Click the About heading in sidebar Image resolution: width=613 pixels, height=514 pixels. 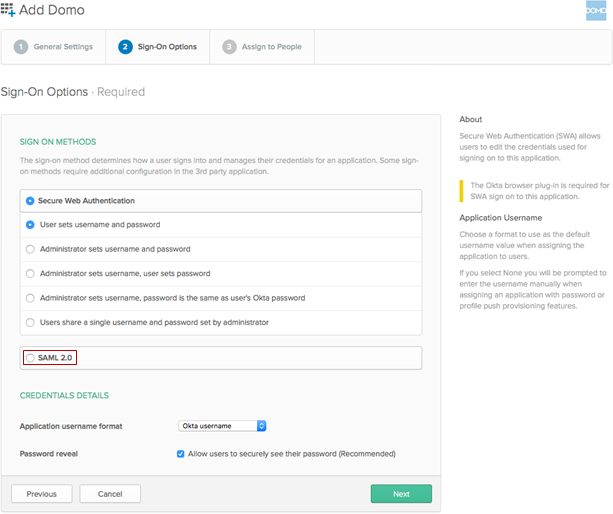click(471, 119)
